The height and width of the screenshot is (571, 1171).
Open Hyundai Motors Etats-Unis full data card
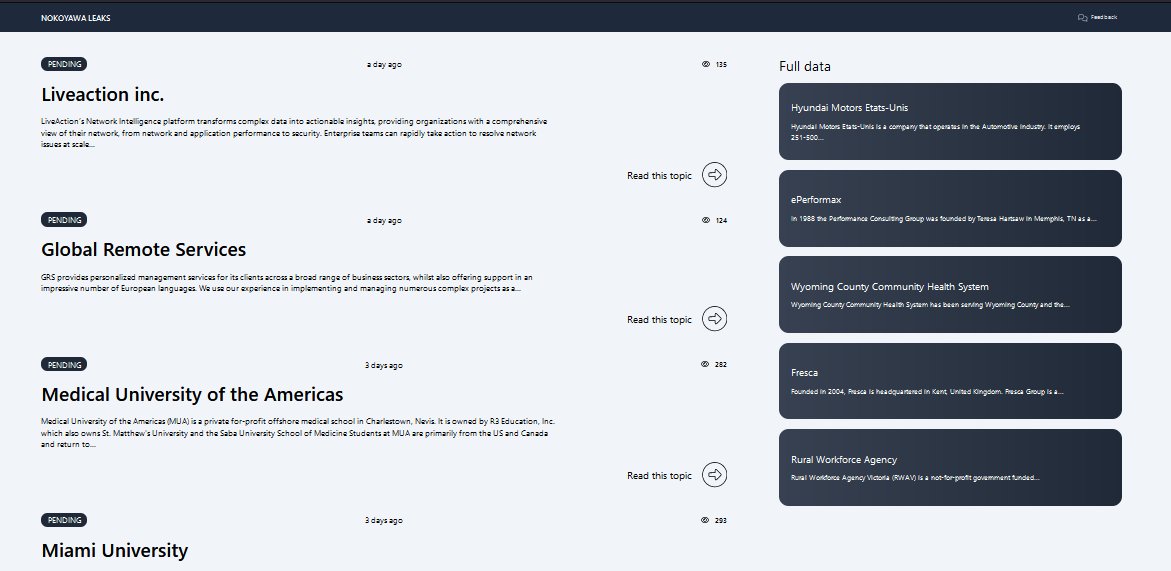point(950,122)
